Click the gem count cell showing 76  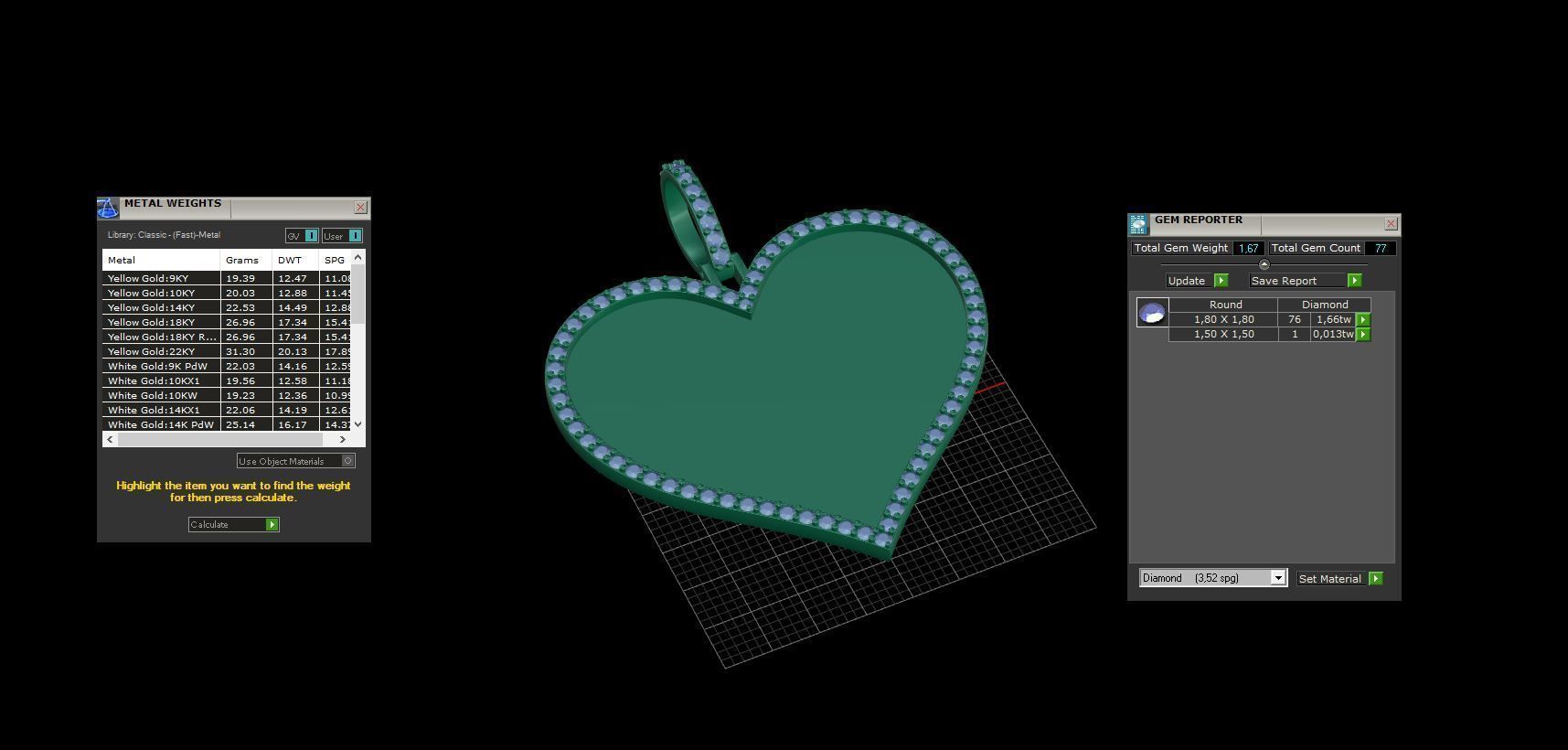click(1294, 320)
